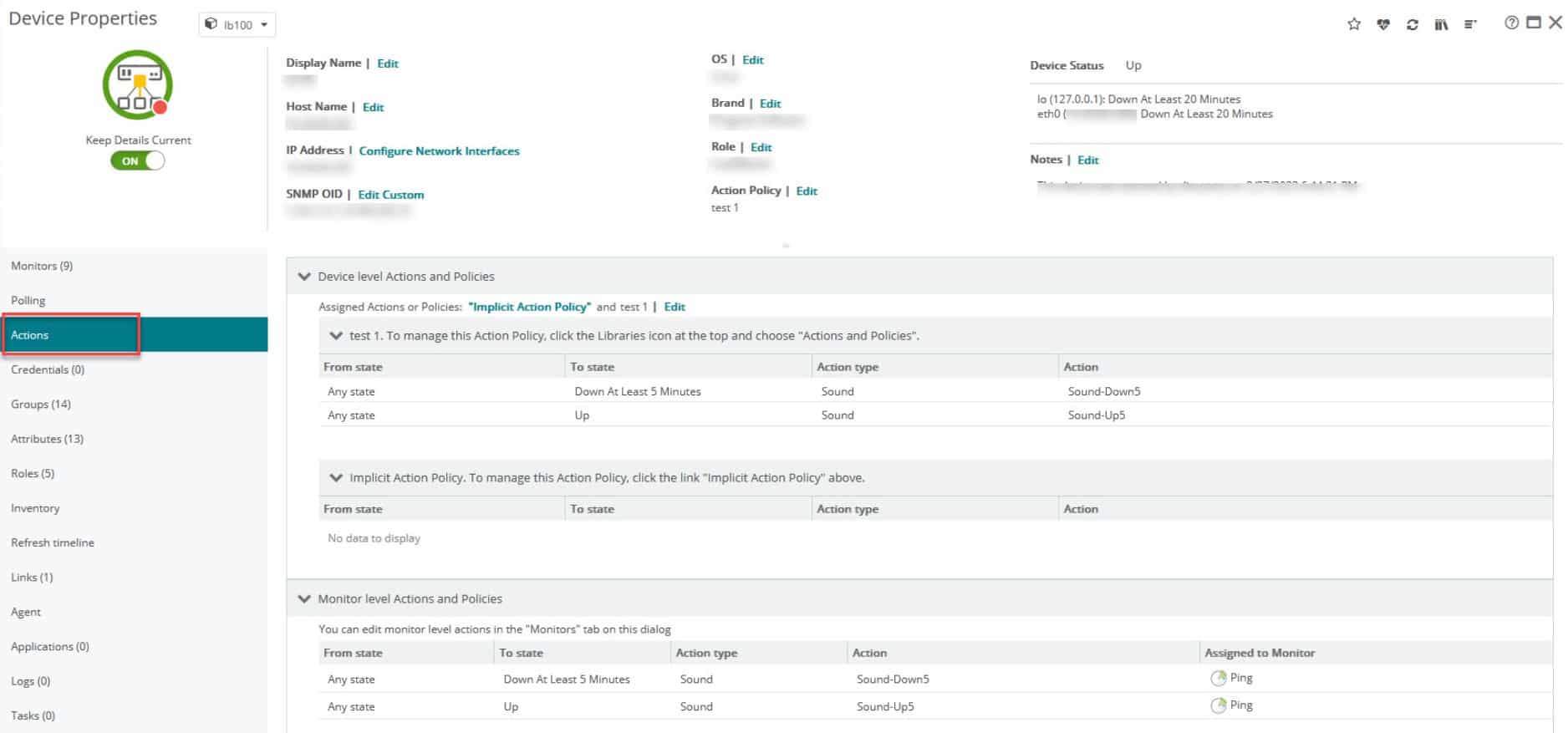The height and width of the screenshot is (733, 1568).
Task: Open the lb100 device dropdown
Action: coord(237,25)
